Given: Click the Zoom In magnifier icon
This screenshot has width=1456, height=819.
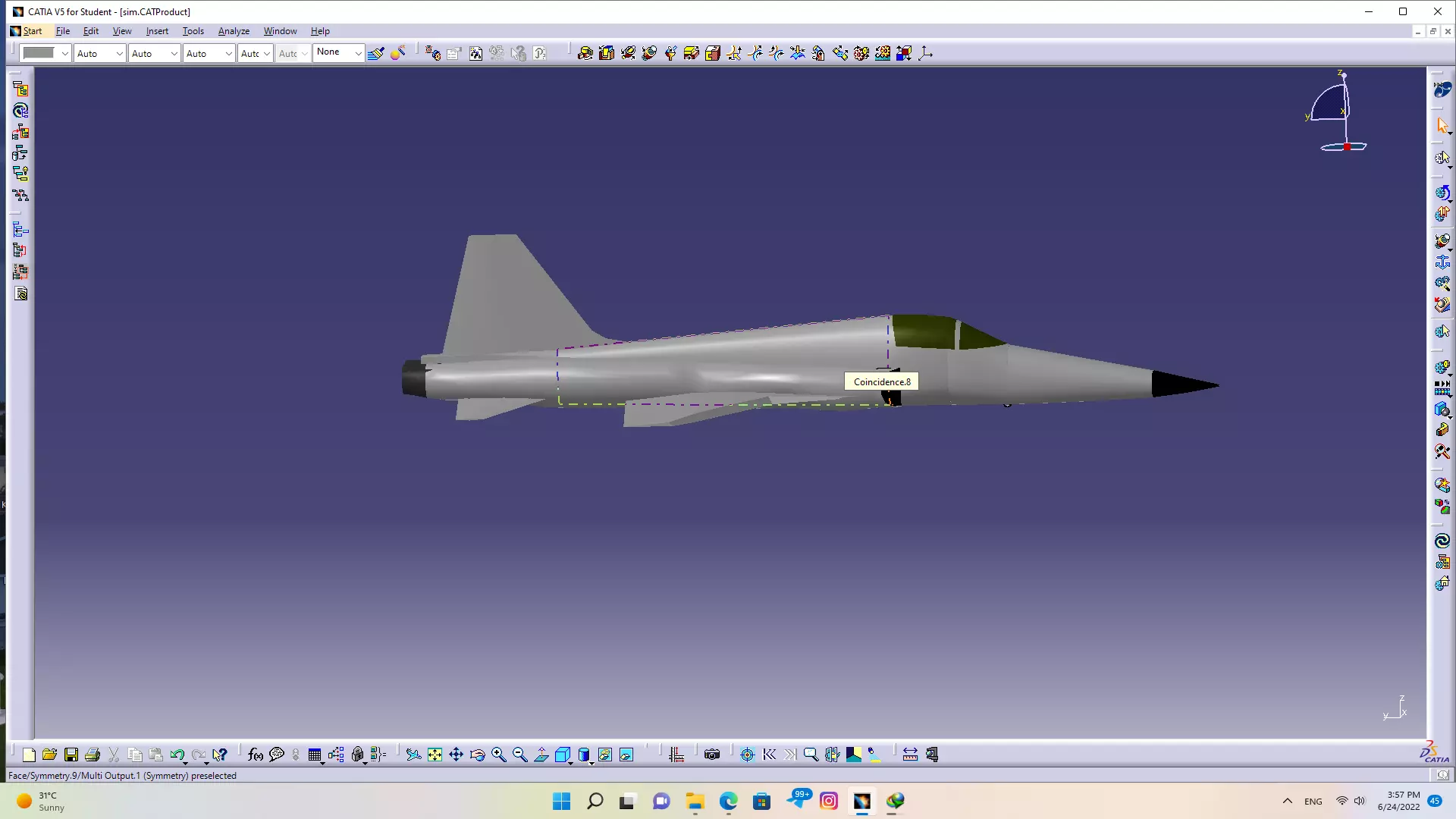Looking at the screenshot, I should 498,755.
